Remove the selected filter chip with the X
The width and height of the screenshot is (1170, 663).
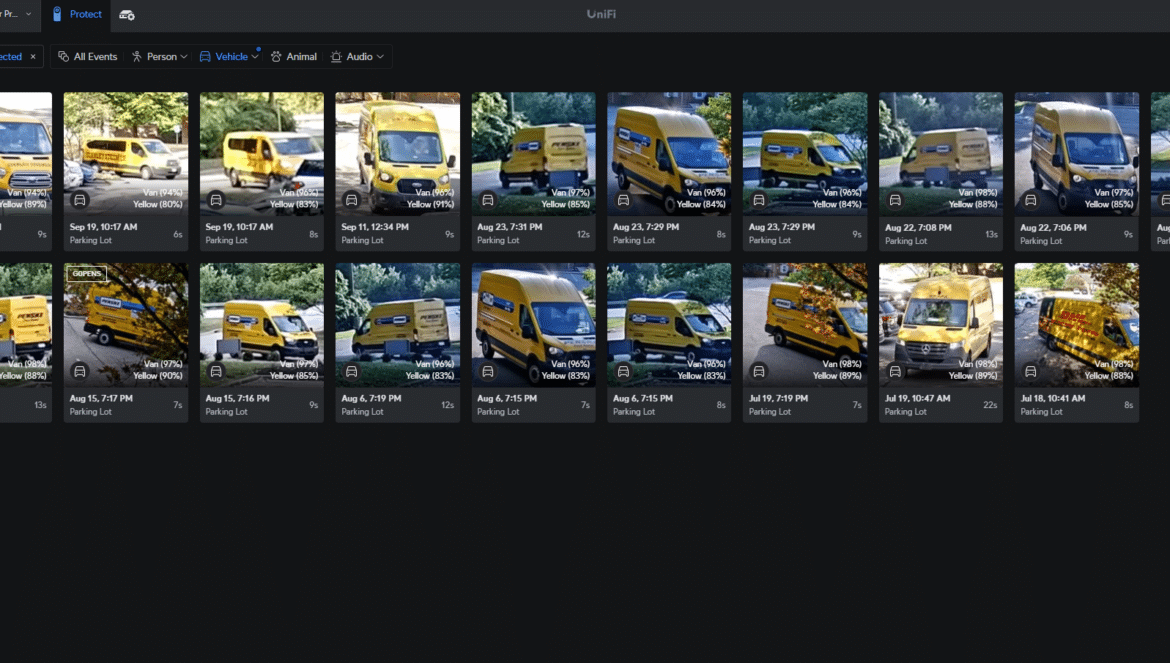click(33, 57)
